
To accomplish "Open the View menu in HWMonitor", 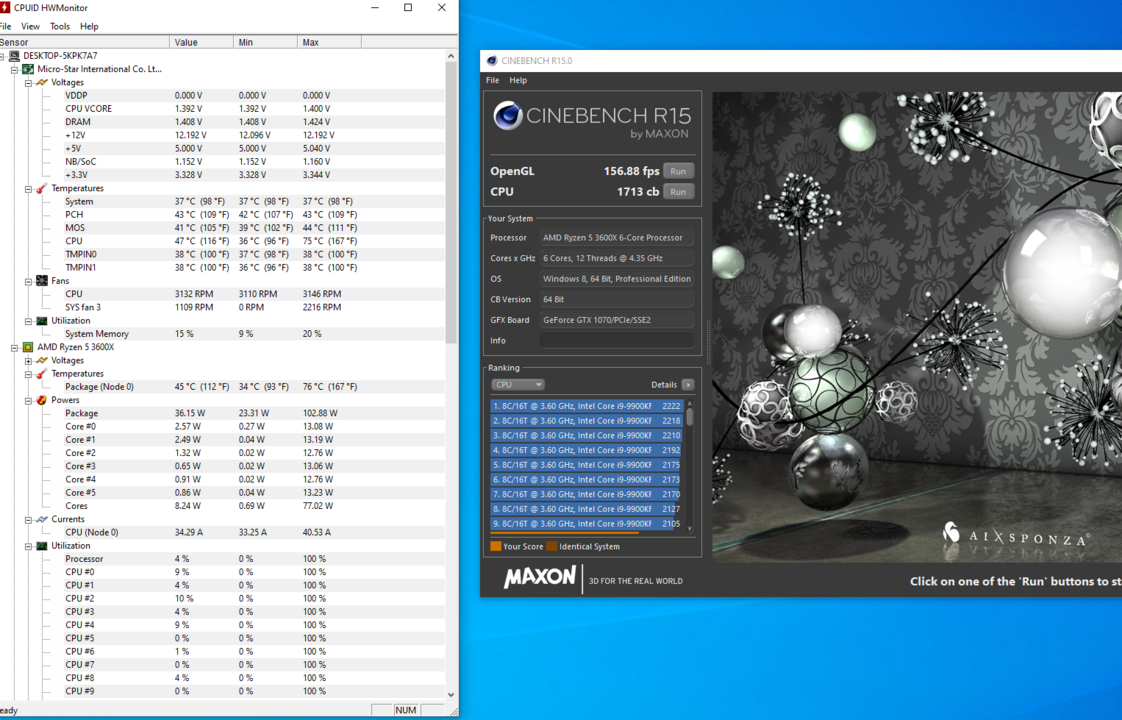I will (x=30, y=26).
